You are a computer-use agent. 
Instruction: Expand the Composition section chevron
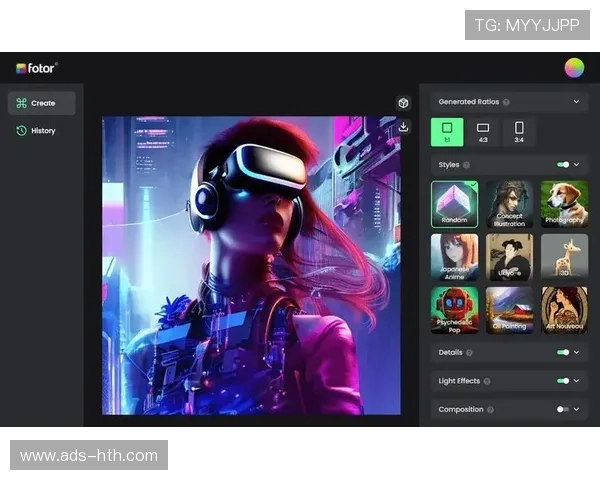point(577,409)
